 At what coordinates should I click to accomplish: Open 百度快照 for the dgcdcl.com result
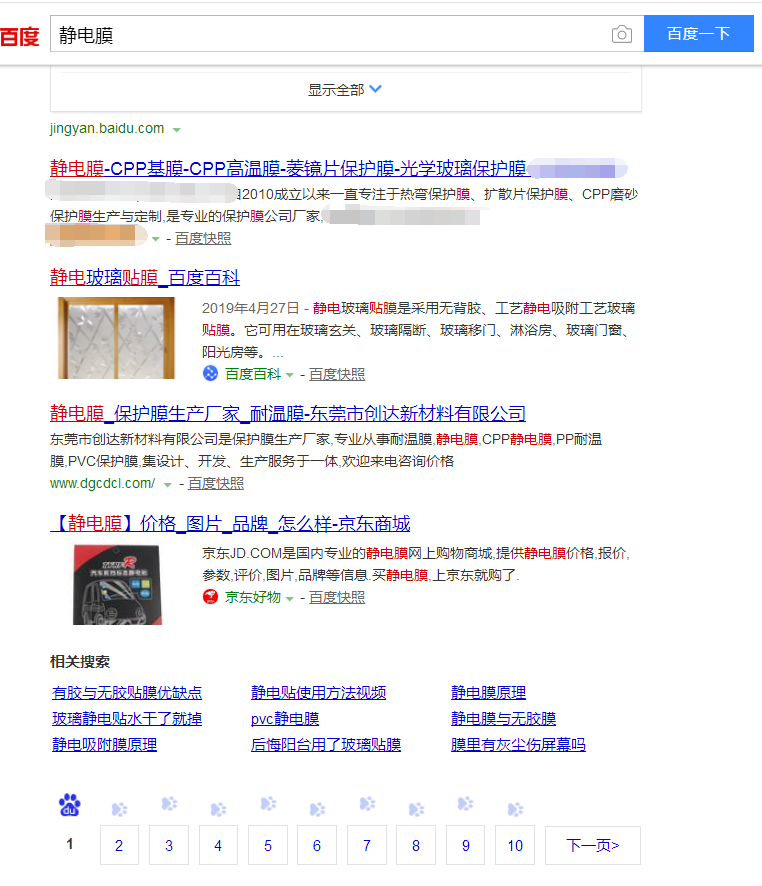(216, 484)
